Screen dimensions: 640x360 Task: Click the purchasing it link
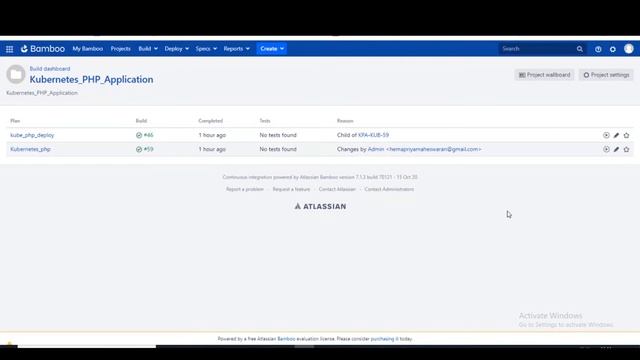pyautogui.click(x=384, y=339)
